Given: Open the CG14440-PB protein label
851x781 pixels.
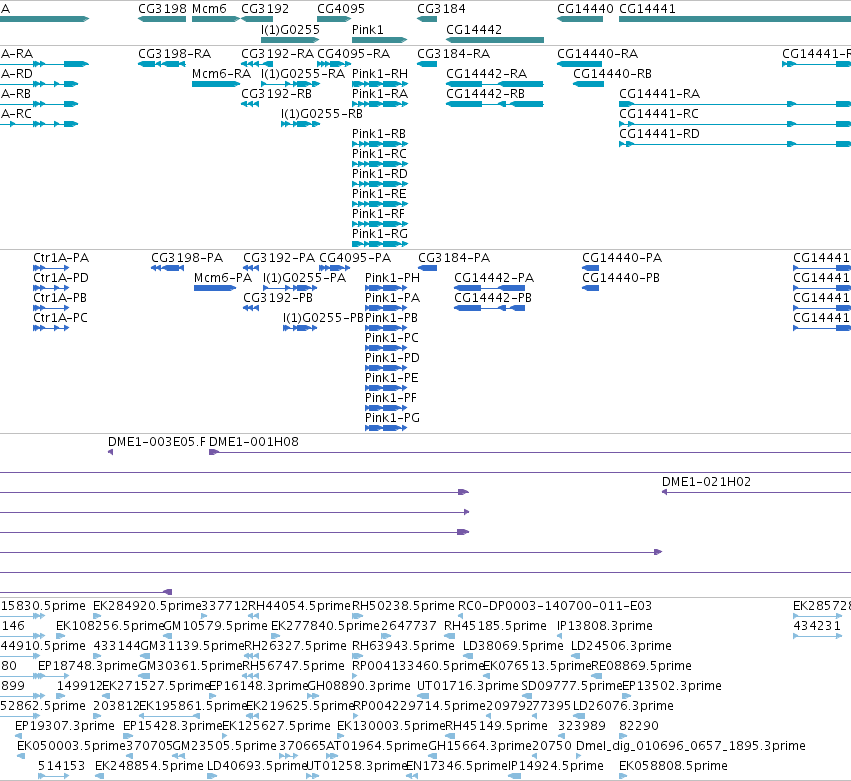Looking at the screenshot, I should click(621, 278).
